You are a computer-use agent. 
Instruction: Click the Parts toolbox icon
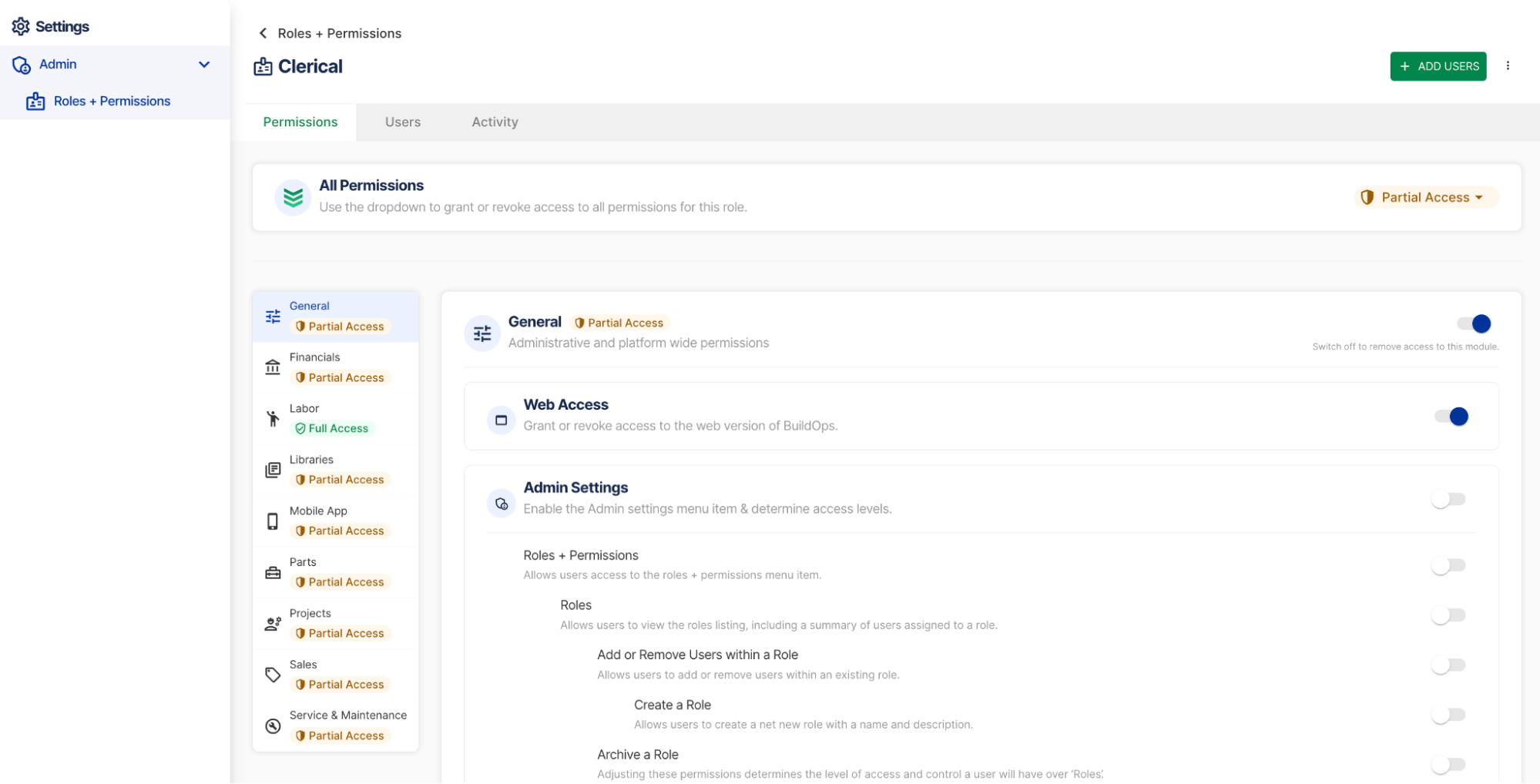tap(273, 572)
